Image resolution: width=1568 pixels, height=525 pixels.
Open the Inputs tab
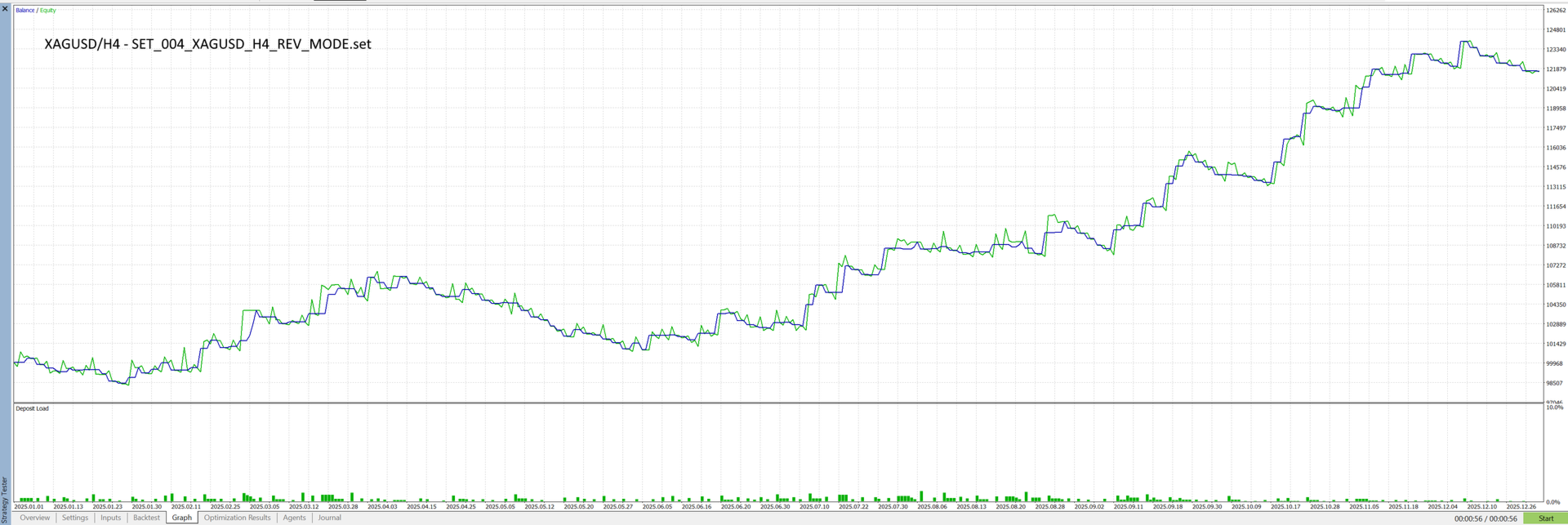click(x=110, y=518)
